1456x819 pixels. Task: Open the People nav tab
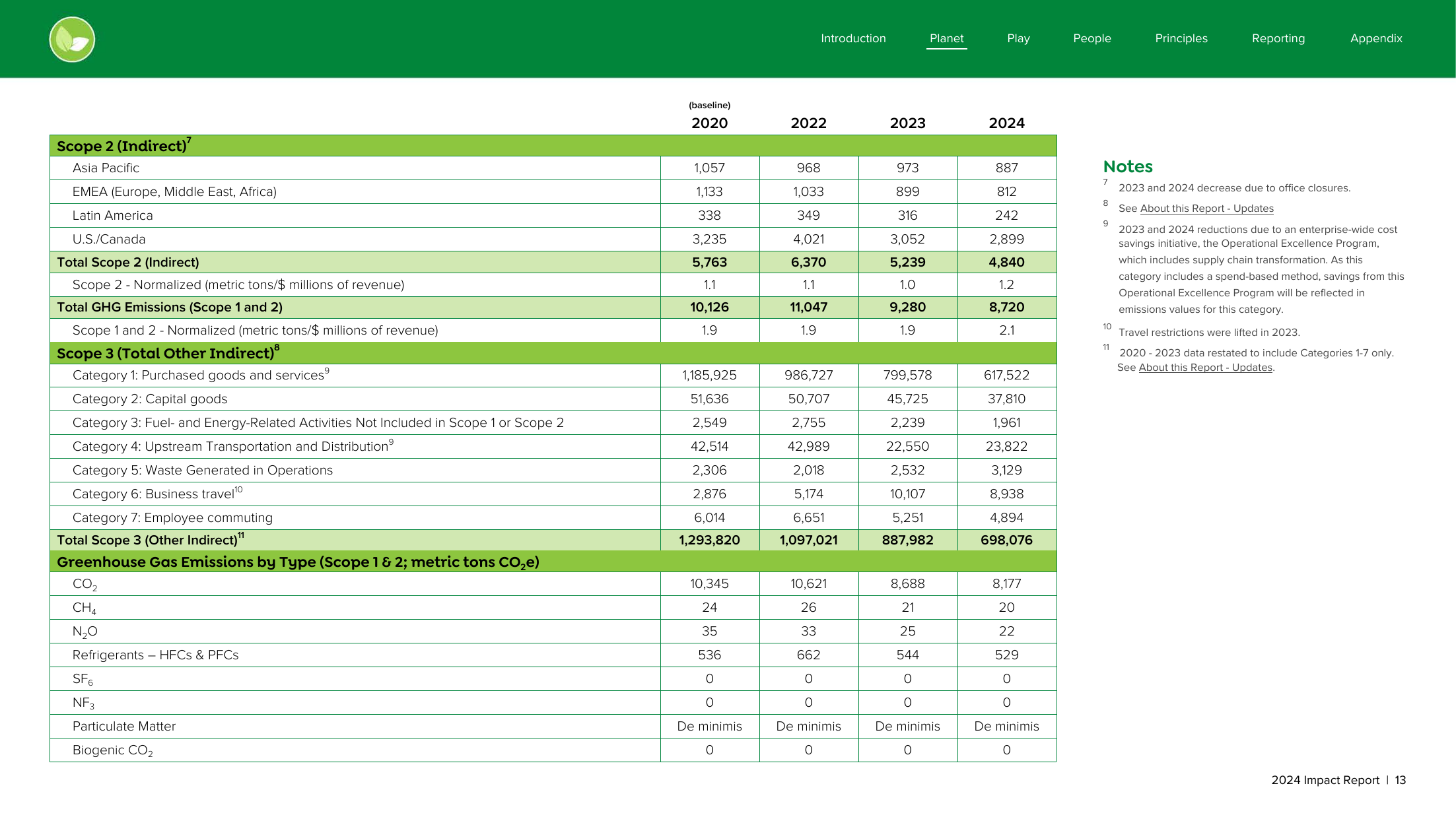click(x=1092, y=38)
